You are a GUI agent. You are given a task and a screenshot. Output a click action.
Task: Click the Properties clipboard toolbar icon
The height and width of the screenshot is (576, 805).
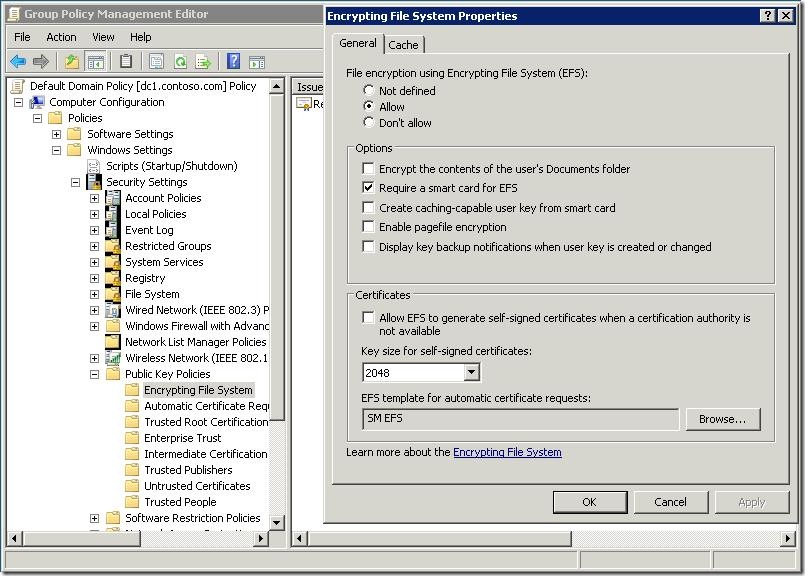point(126,62)
